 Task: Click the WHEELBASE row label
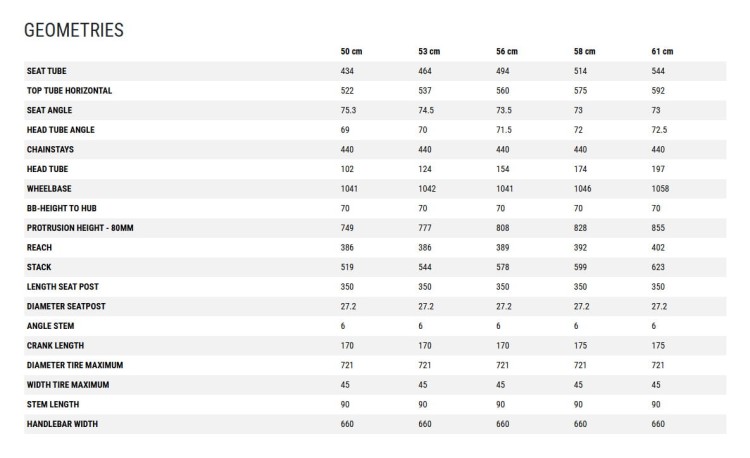coord(49,188)
